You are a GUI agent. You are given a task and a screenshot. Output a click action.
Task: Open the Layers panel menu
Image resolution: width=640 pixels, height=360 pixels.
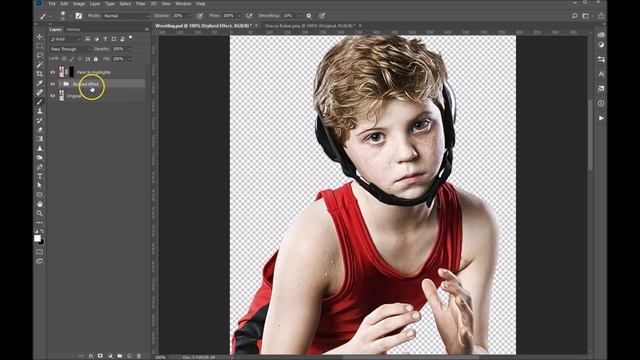click(x=147, y=29)
